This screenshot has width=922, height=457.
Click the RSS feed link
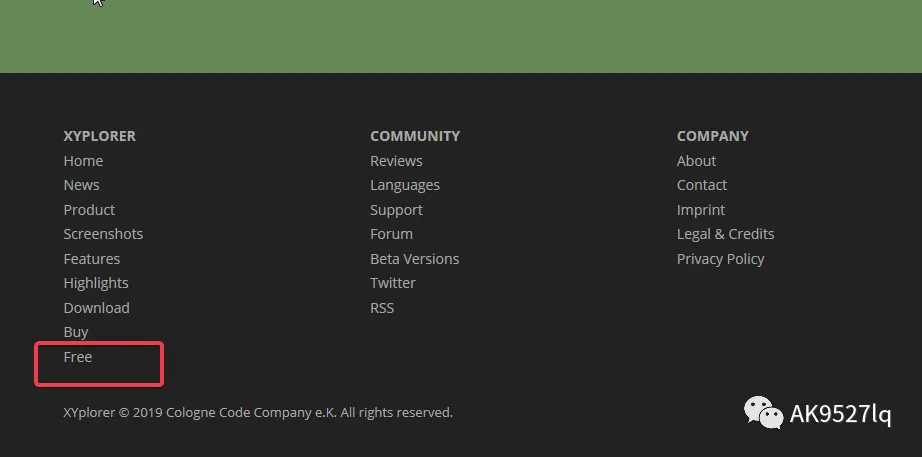click(x=382, y=308)
